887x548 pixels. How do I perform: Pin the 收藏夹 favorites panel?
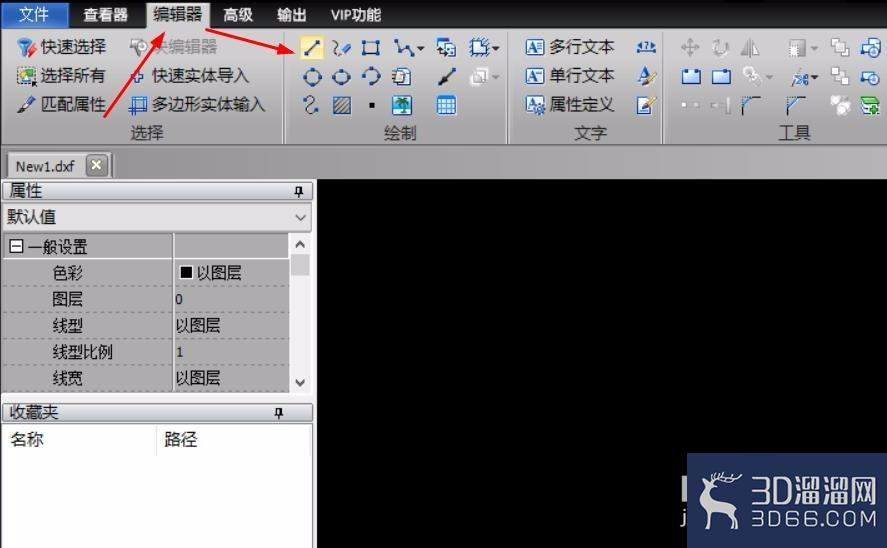coord(278,413)
